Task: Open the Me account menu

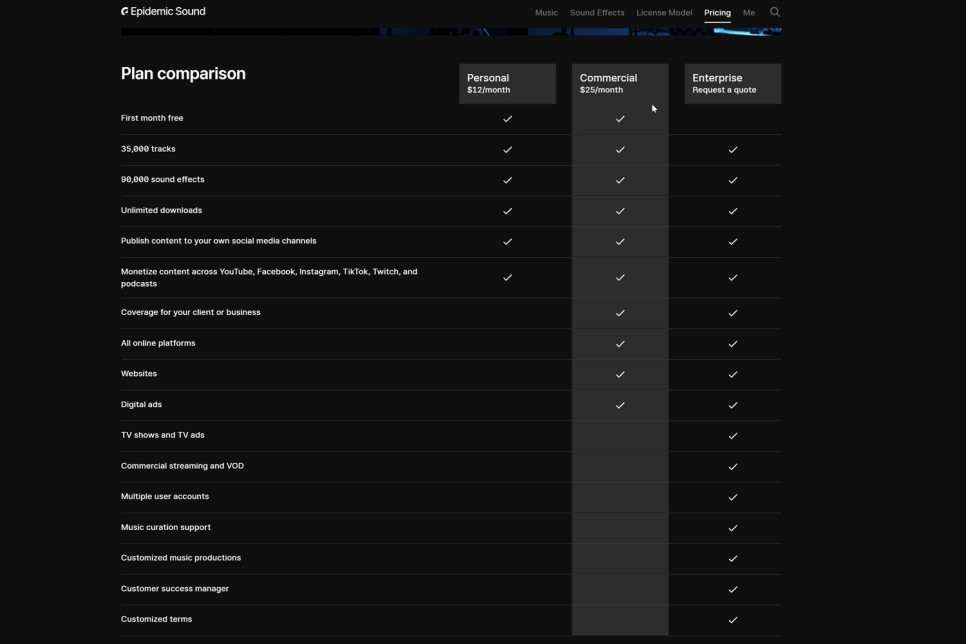Action: click(x=749, y=12)
